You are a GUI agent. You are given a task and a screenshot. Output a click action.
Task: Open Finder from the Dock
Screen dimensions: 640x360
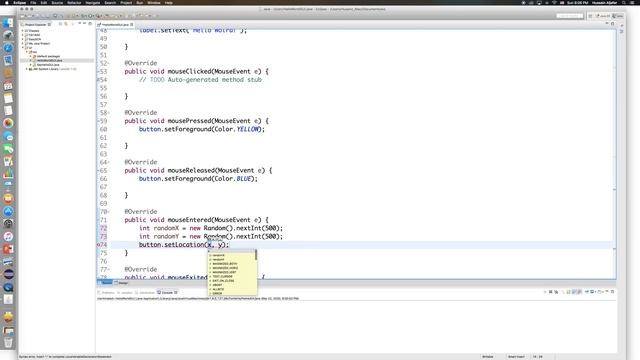8,23
